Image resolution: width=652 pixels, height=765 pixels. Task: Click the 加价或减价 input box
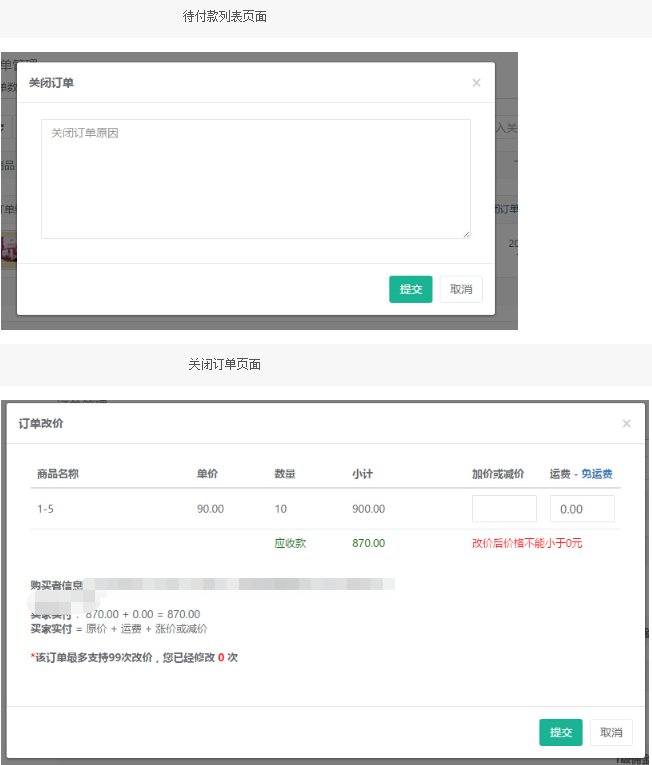click(504, 509)
